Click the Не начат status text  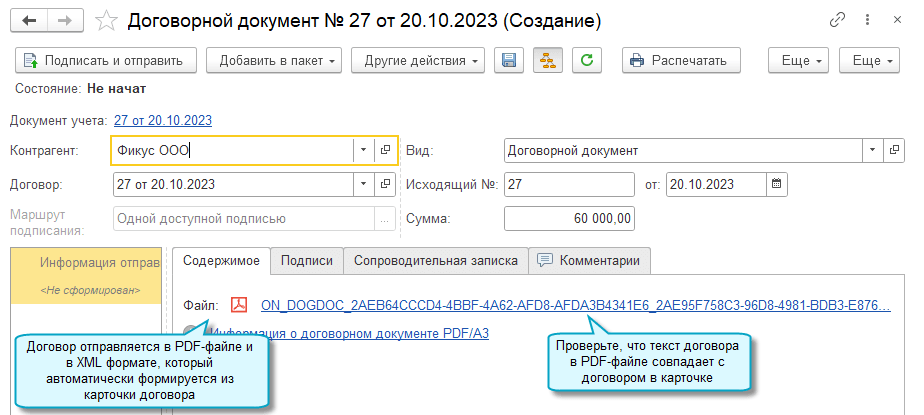[117, 89]
